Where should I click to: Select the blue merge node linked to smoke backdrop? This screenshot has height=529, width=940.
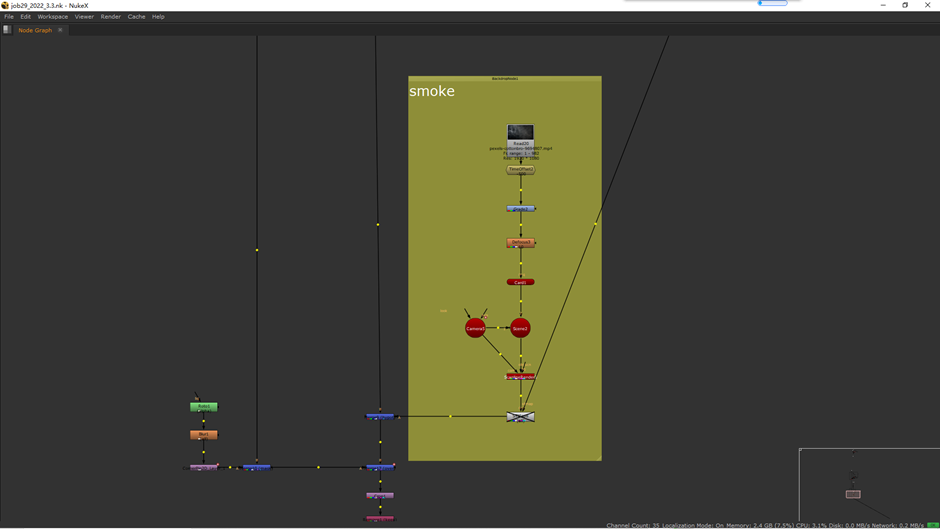[380, 416]
